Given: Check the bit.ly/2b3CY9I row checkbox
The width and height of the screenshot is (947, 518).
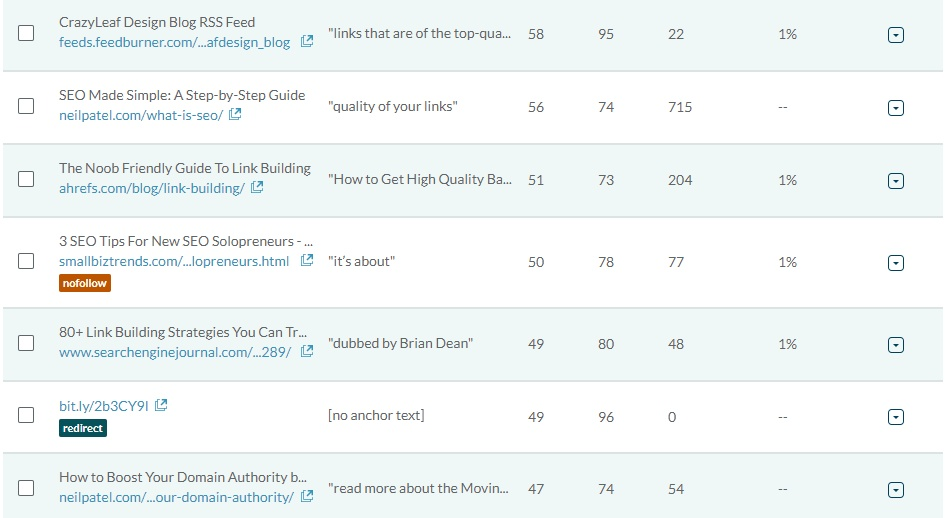Looking at the screenshot, I should pos(26,415).
